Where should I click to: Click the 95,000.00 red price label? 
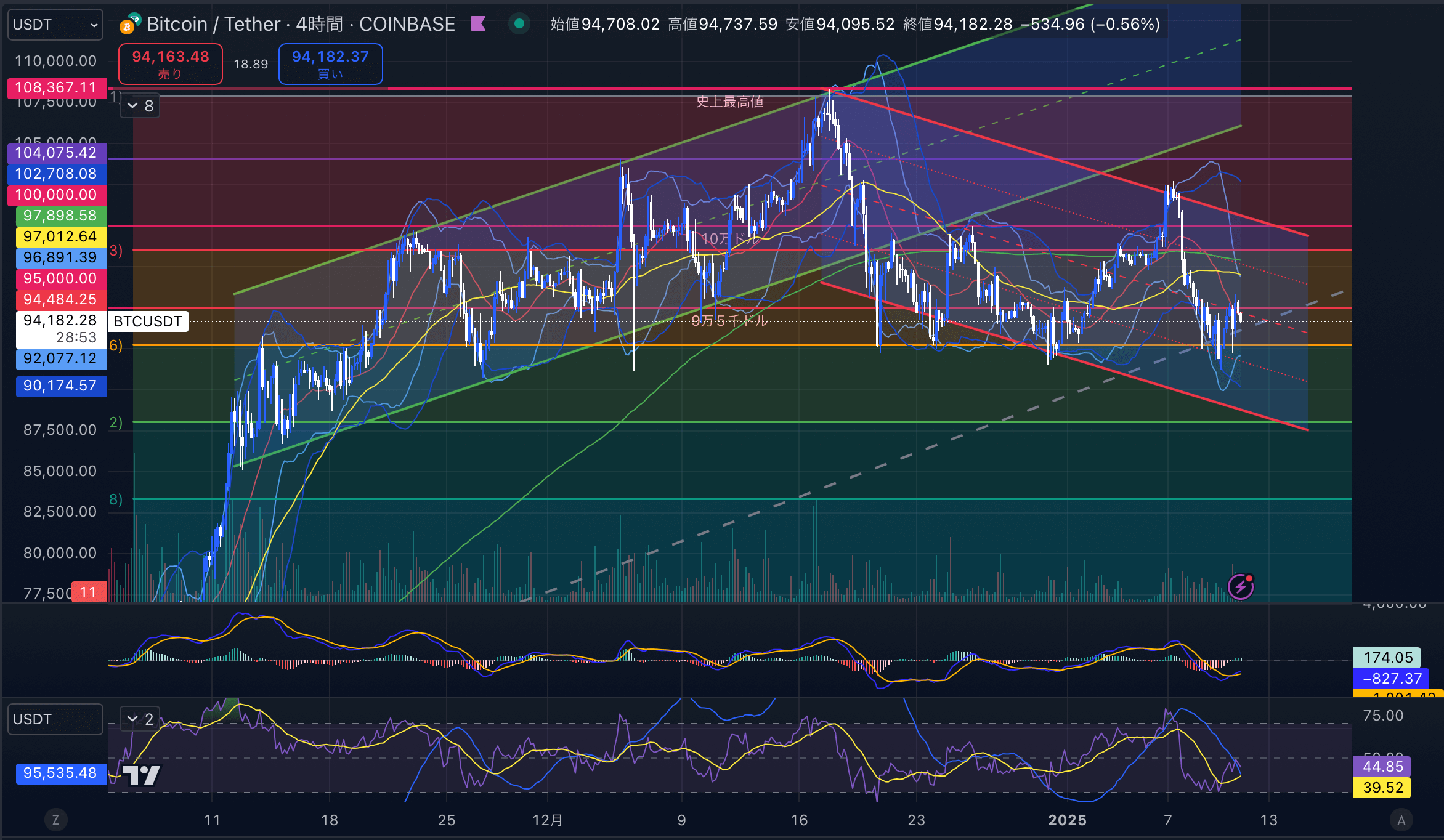pyautogui.click(x=61, y=278)
